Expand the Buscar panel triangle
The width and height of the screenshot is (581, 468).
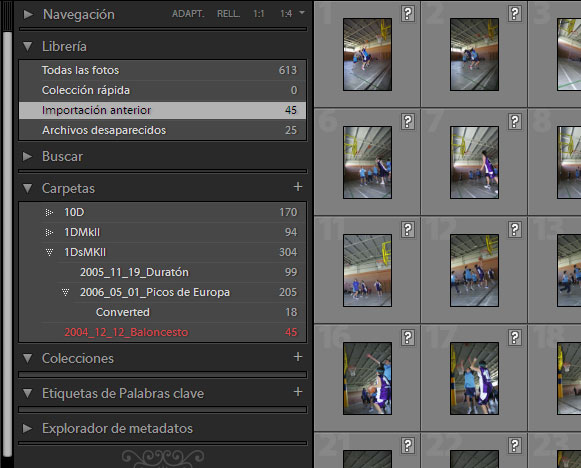(27, 156)
